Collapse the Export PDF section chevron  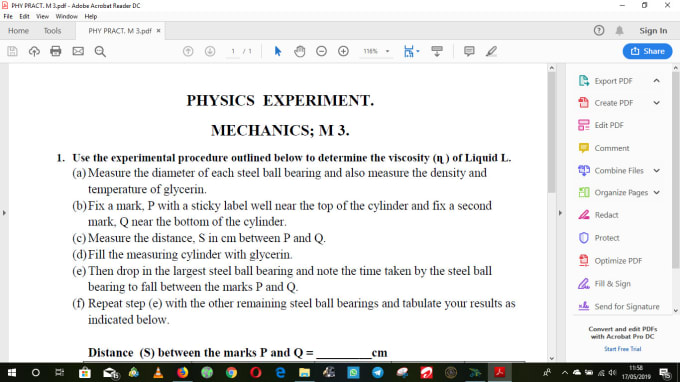click(x=657, y=81)
